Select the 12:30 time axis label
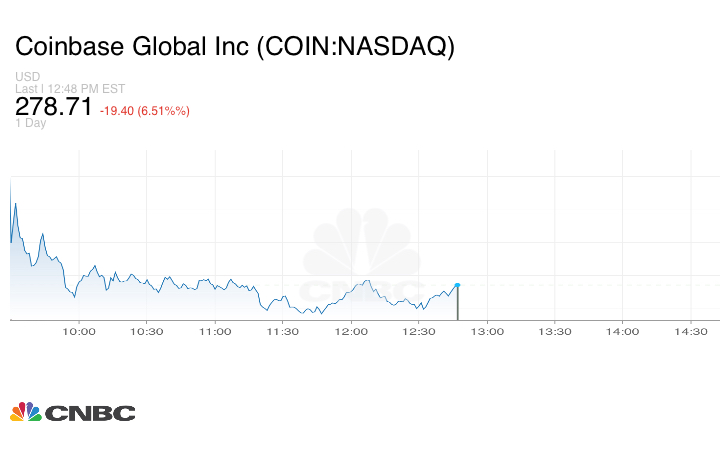 pyautogui.click(x=419, y=332)
